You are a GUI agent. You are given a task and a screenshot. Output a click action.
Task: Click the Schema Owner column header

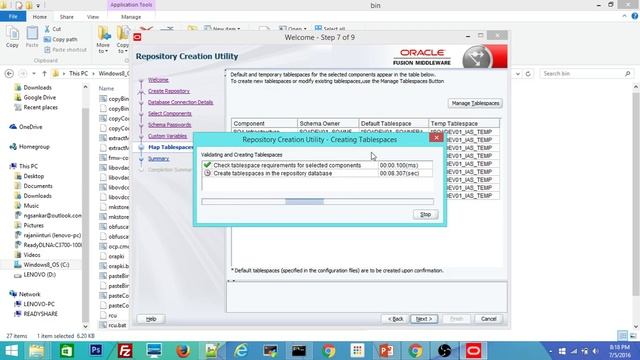328,123
